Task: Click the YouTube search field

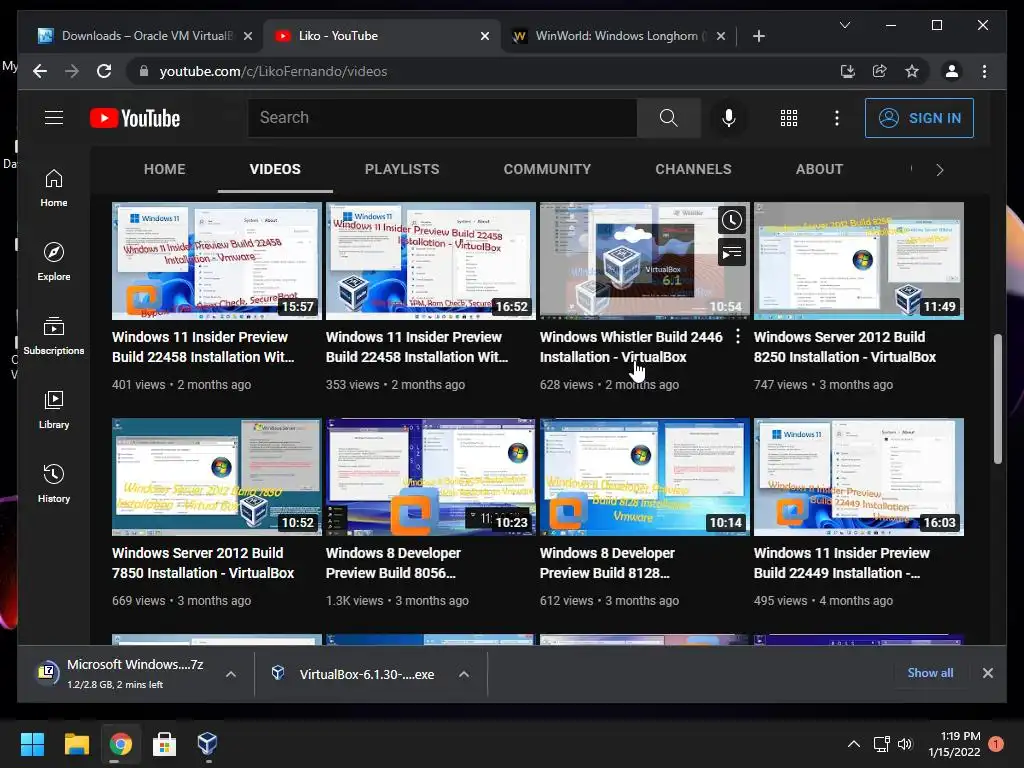Action: (442, 118)
